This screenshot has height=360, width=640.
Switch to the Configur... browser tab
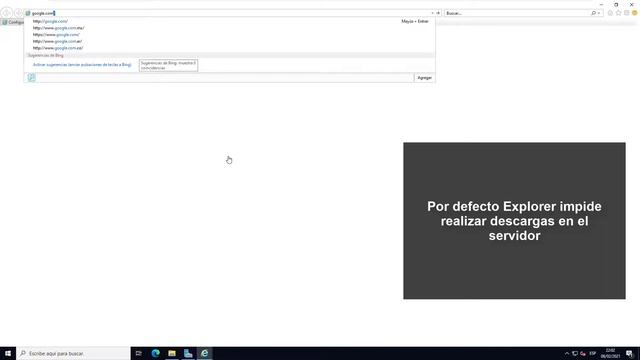coord(13,22)
